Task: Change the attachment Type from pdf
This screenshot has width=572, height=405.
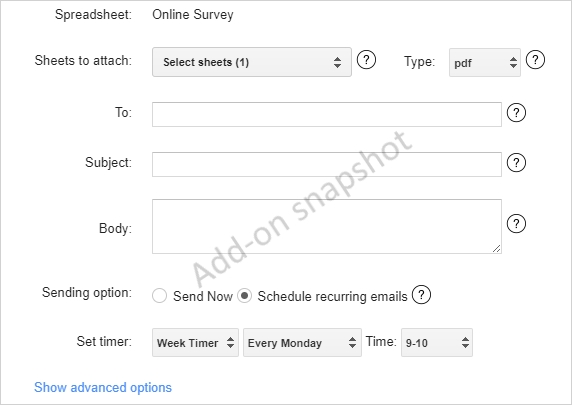Action: pos(485,62)
